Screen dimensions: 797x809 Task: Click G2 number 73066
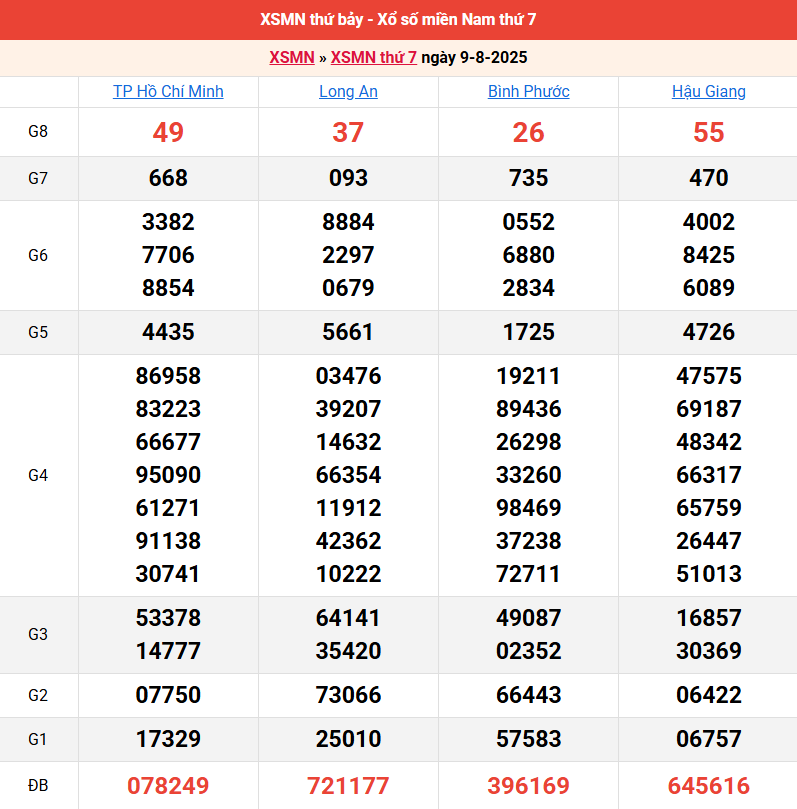pyautogui.click(x=348, y=694)
